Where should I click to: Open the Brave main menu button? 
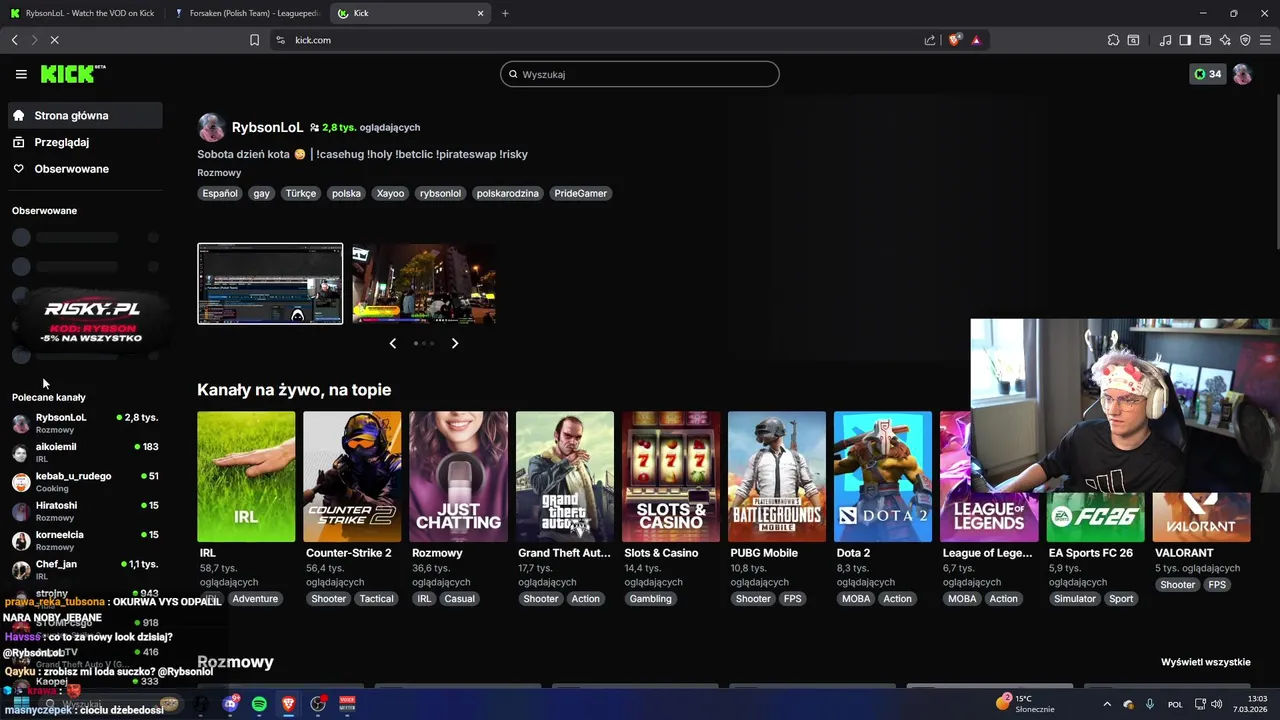tap(1265, 40)
